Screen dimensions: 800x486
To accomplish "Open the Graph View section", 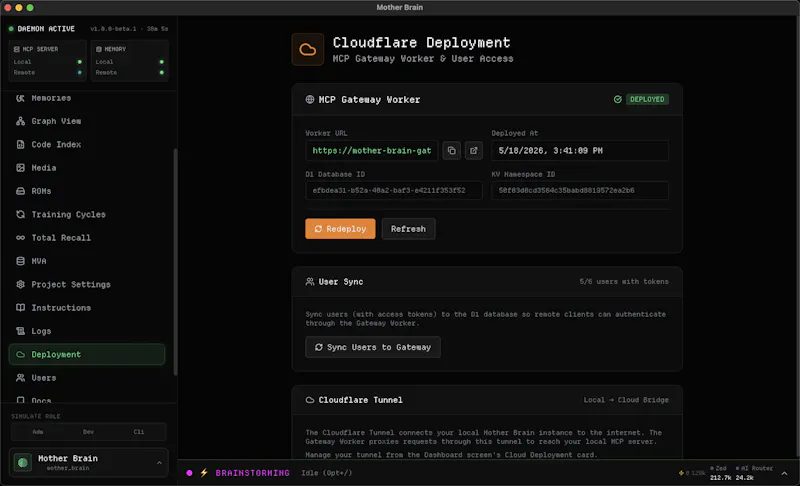I will (87, 121).
